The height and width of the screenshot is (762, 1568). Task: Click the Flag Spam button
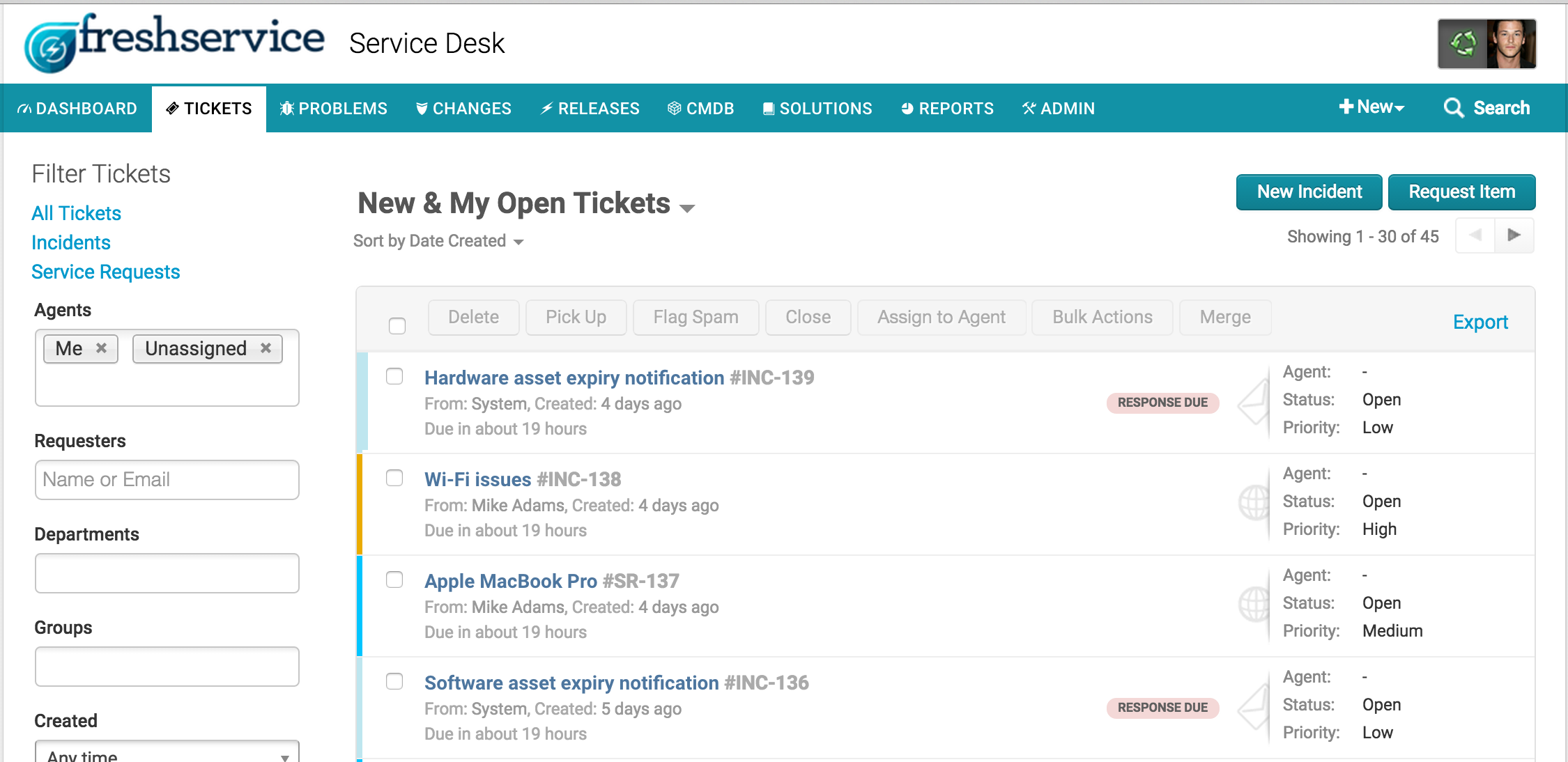[696, 318]
